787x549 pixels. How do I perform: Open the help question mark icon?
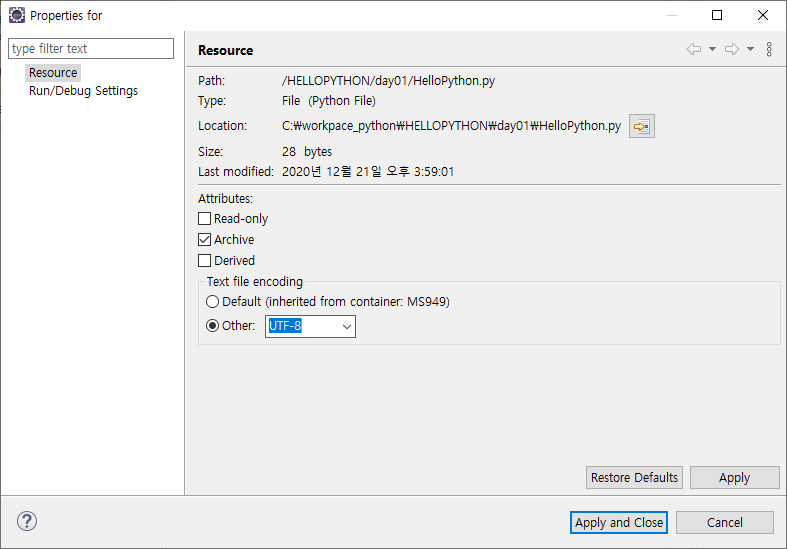27,521
